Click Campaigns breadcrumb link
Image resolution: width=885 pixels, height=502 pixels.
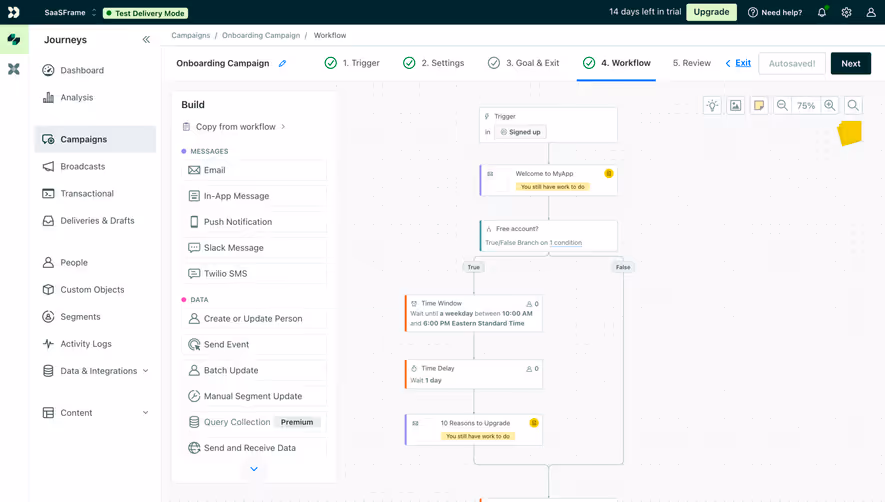[x=191, y=35]
